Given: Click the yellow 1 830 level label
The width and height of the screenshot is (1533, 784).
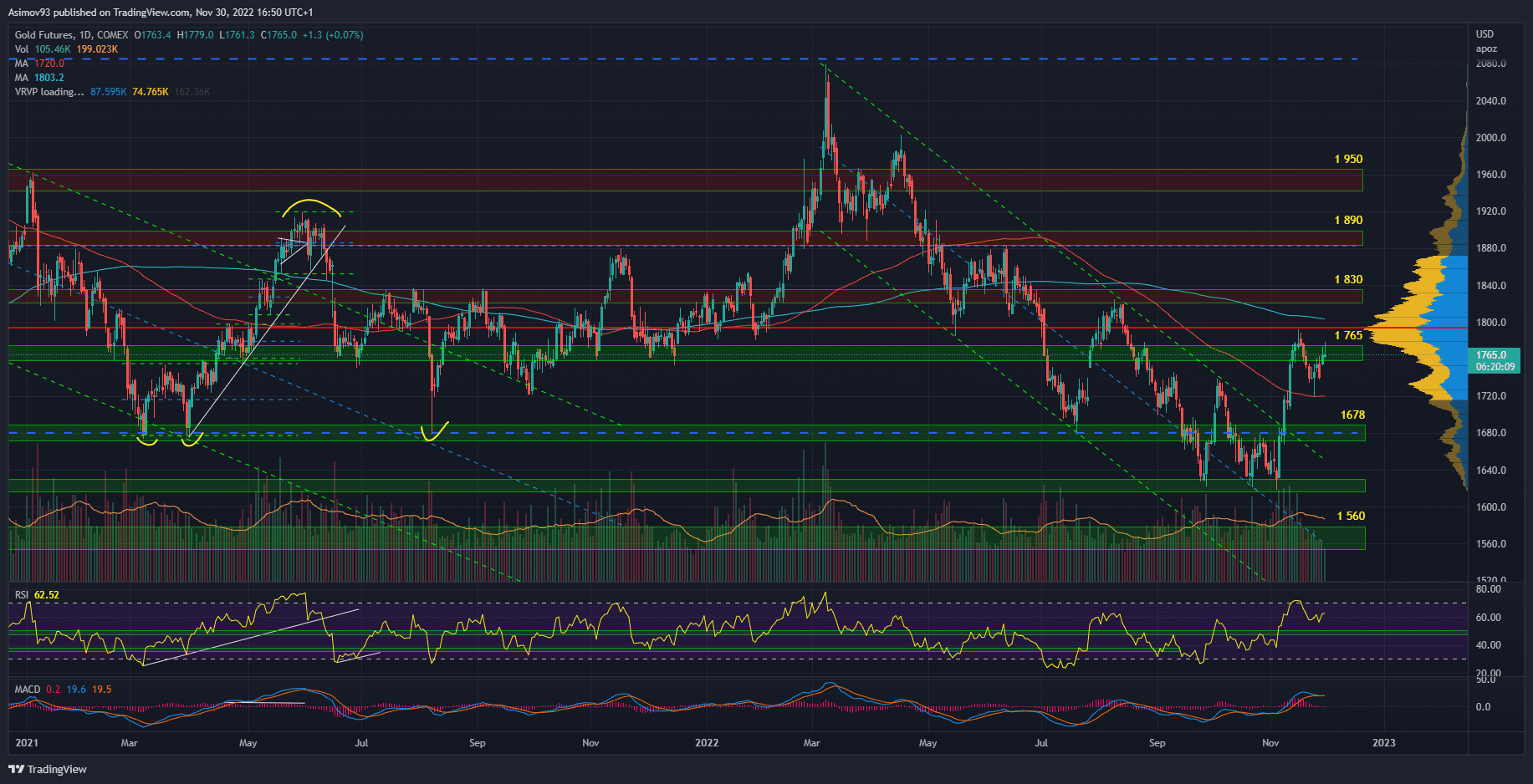Looking at the screenshot, I should (1348, 279).
